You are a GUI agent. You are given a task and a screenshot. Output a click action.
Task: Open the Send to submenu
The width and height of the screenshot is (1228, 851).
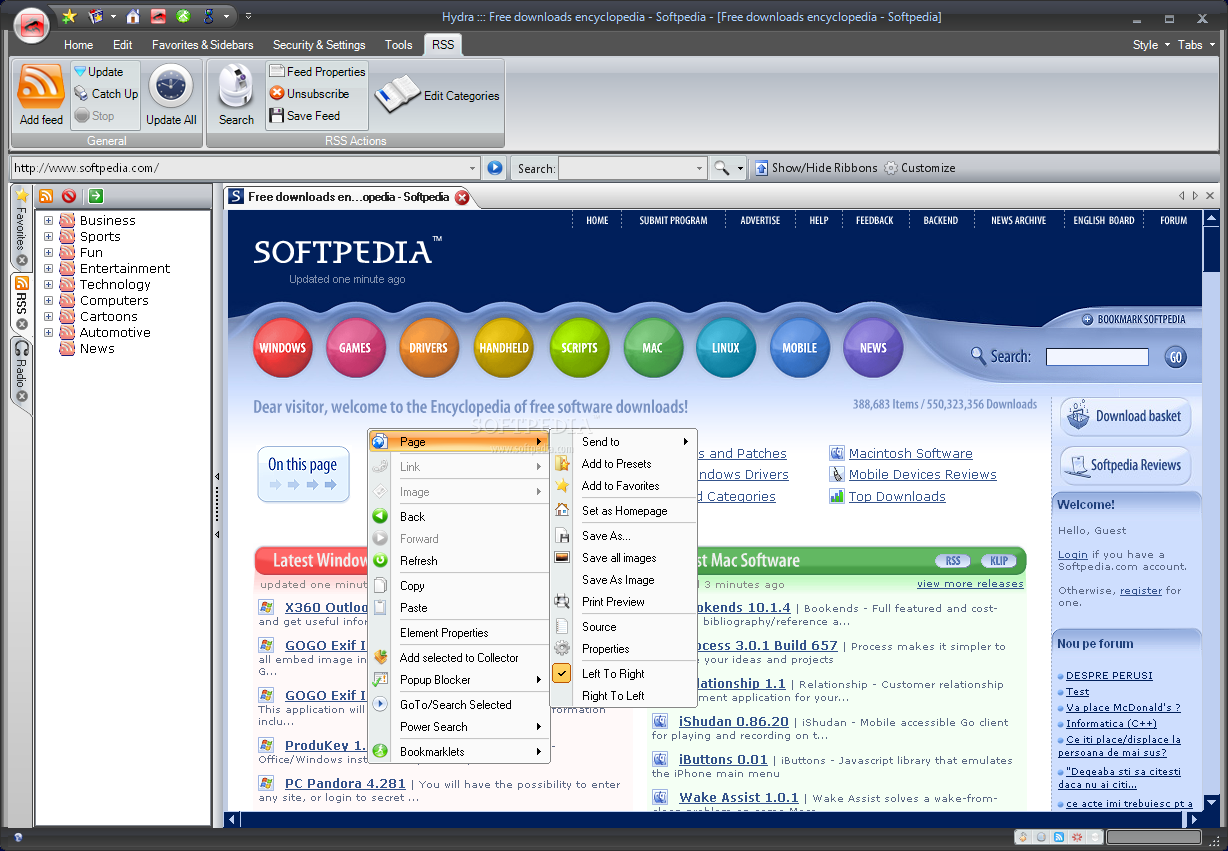pyautogui.click(x=623, y=442)
